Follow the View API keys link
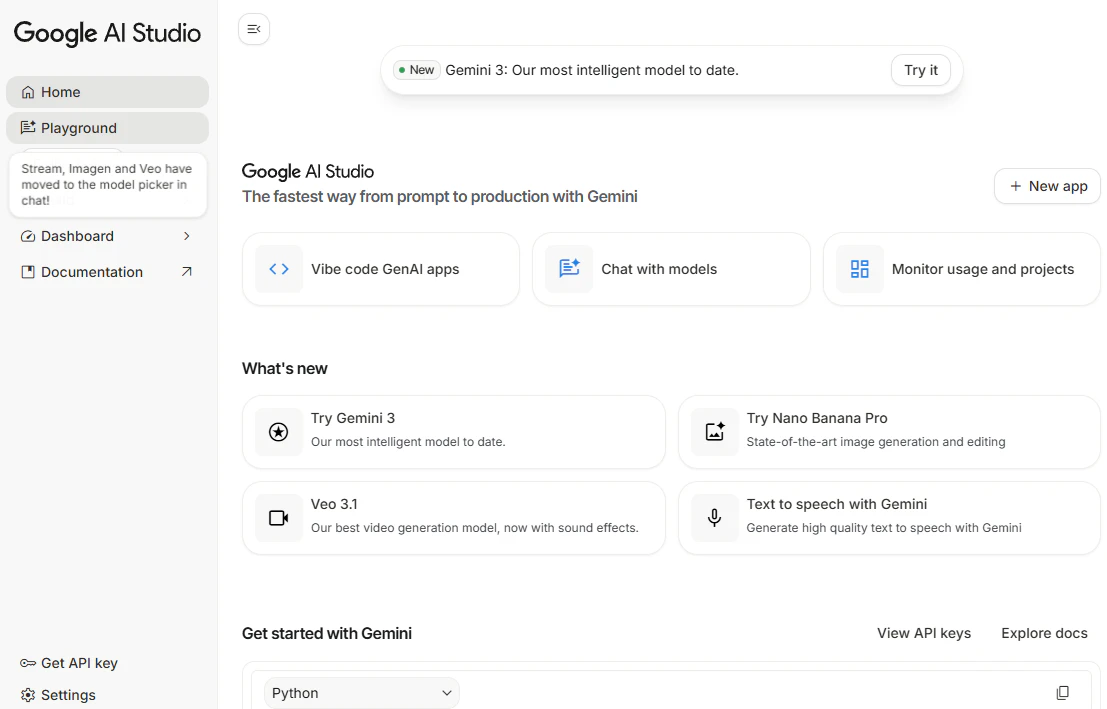 (x=923, y=633)
